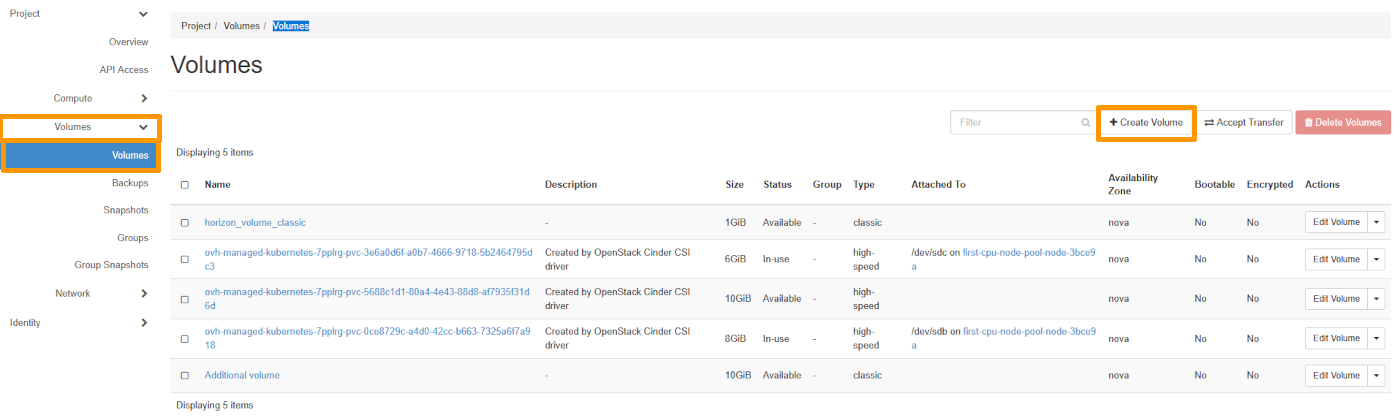Viewport: 1400px width, 418px height.
Task: Expand the Identity sidebar section
Action: coord(144,322)
